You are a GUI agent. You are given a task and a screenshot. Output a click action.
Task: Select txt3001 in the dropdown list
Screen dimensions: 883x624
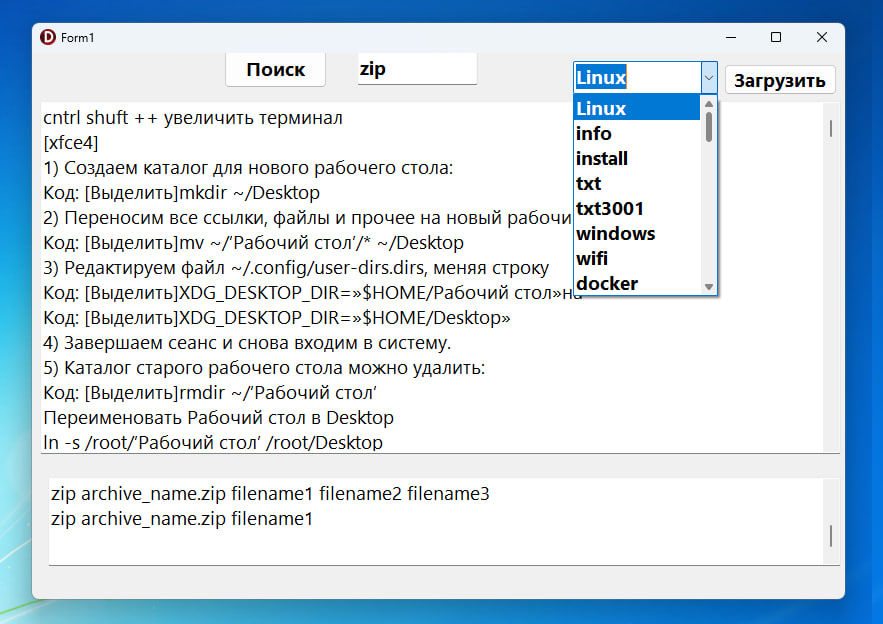coord(636,208)
